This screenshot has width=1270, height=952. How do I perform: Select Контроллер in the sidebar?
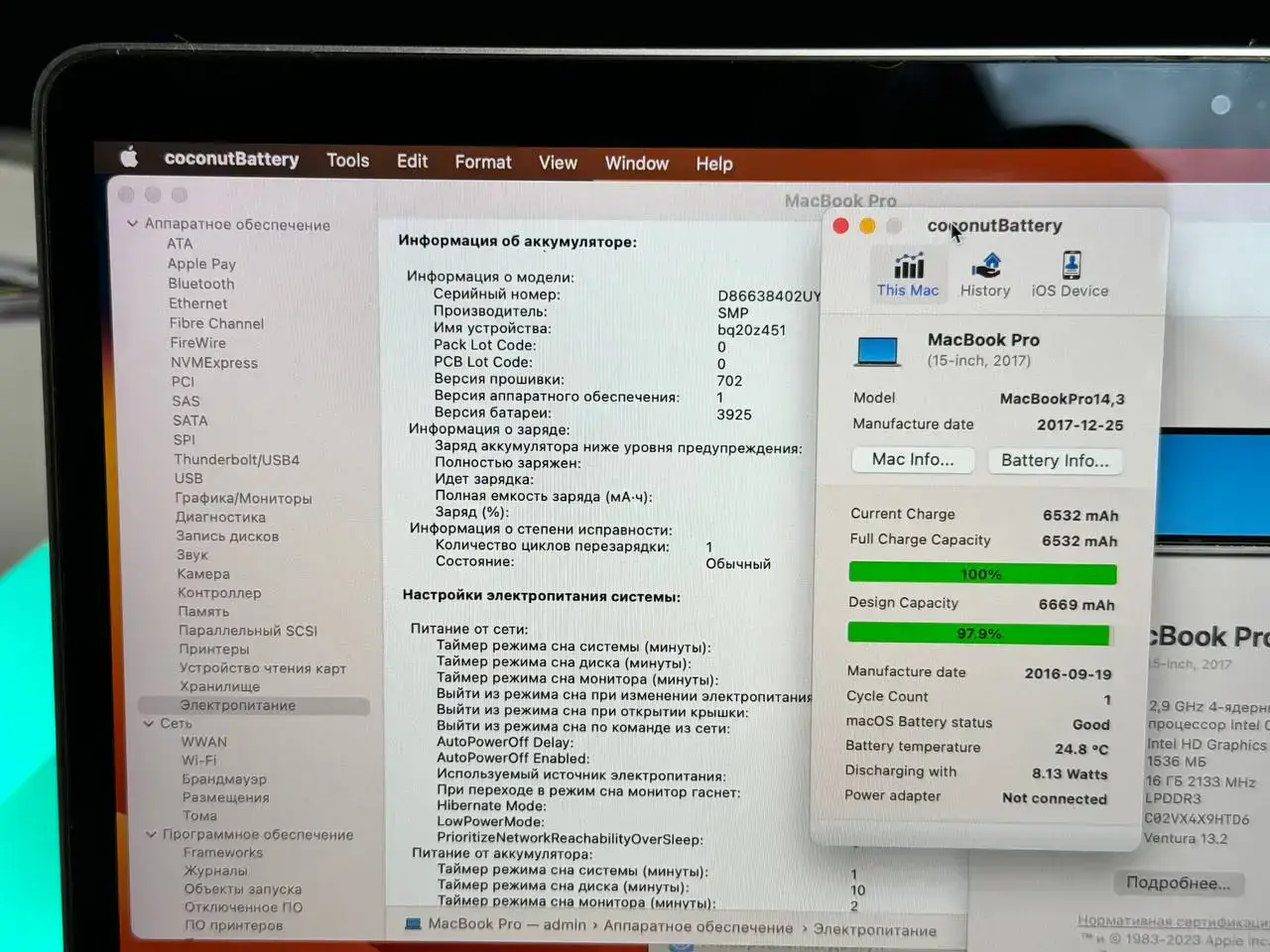click(x=219, y=593)
